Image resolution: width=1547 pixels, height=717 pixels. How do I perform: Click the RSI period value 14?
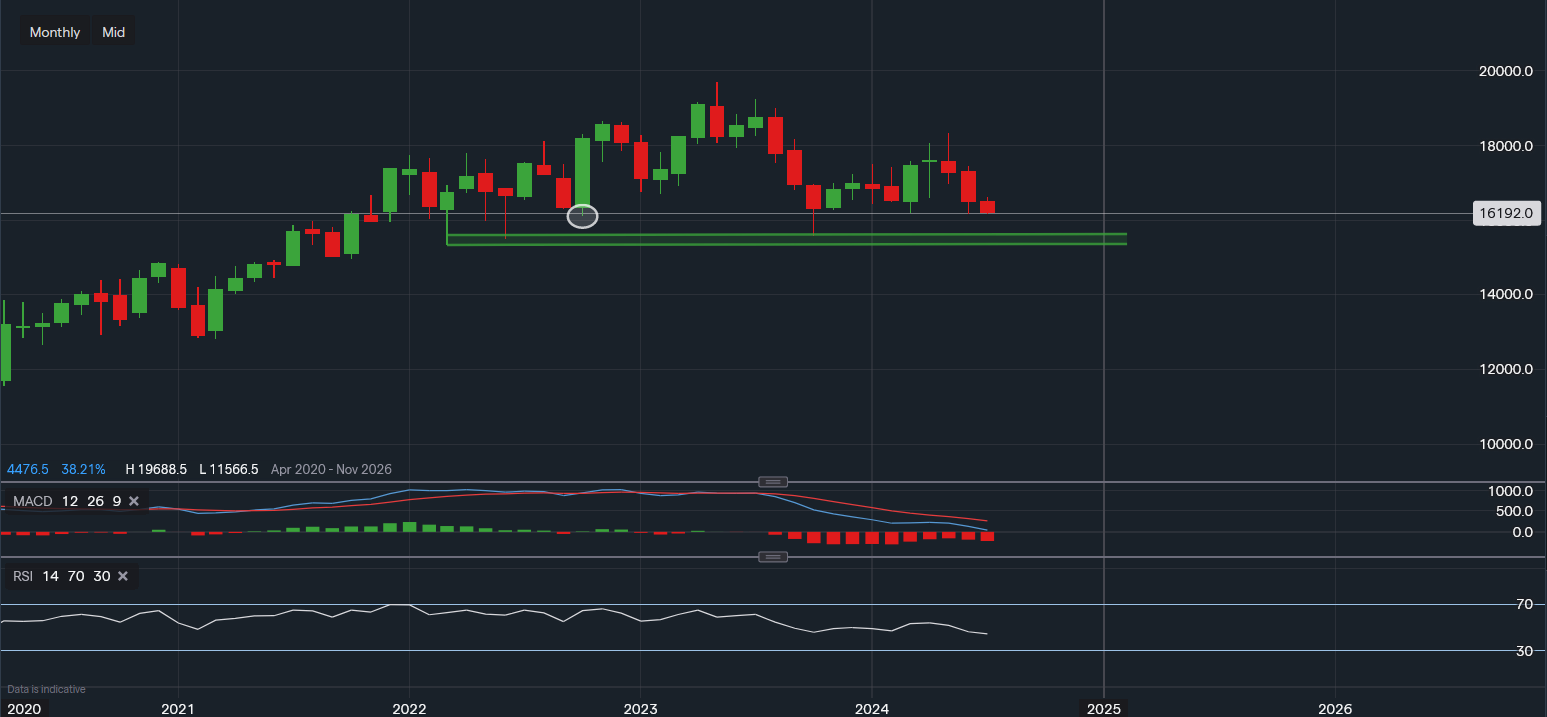pos(50,576)
